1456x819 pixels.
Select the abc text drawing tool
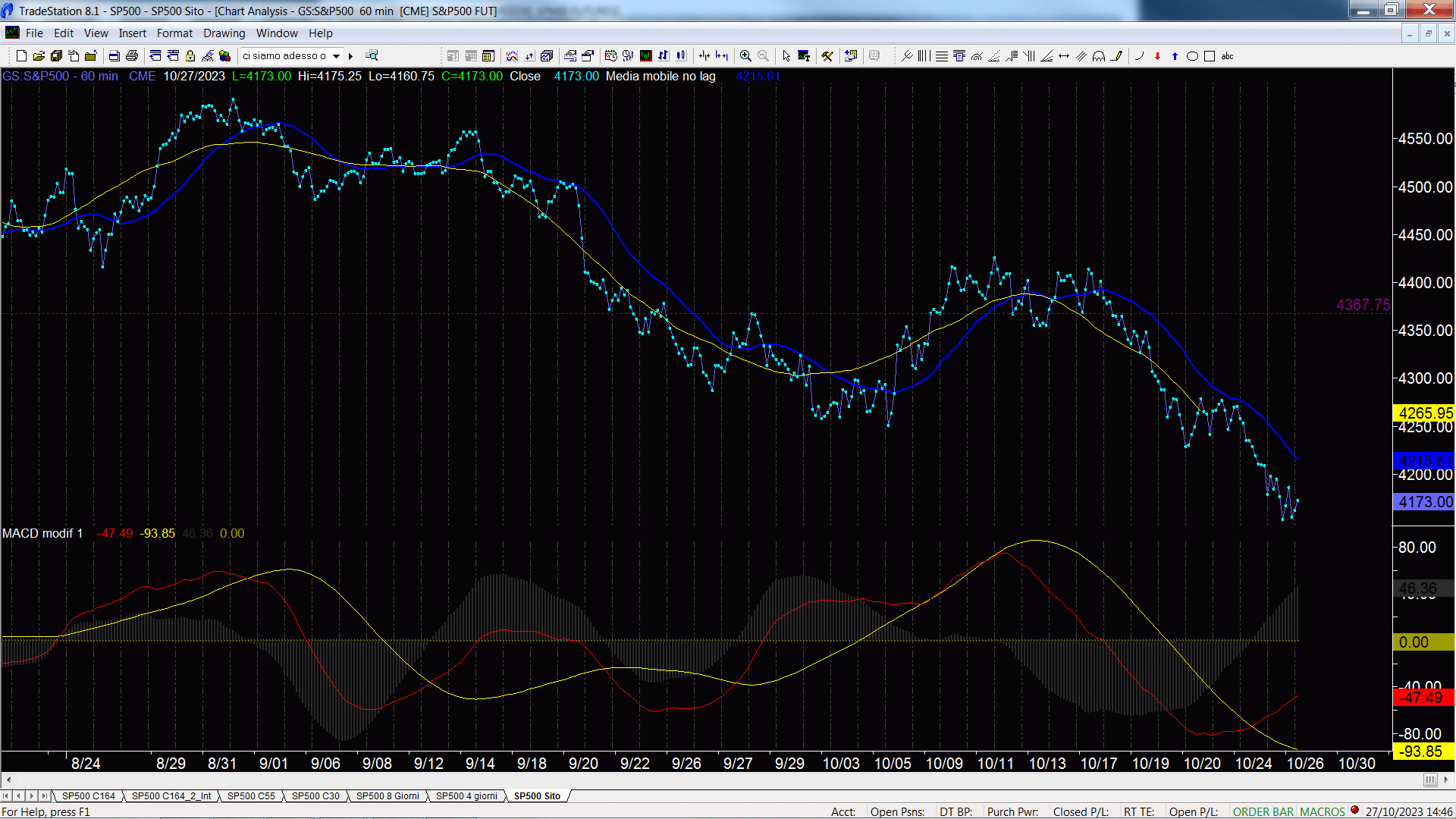point(1227,56)
